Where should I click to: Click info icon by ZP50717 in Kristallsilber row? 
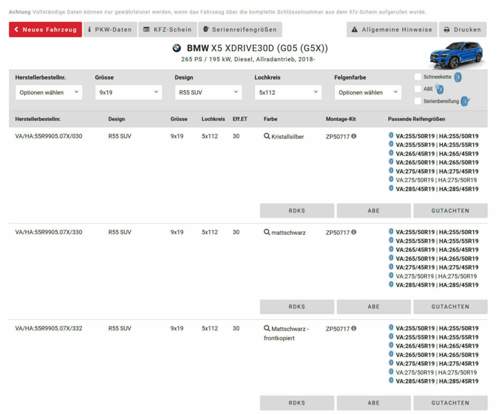point(354,136)
